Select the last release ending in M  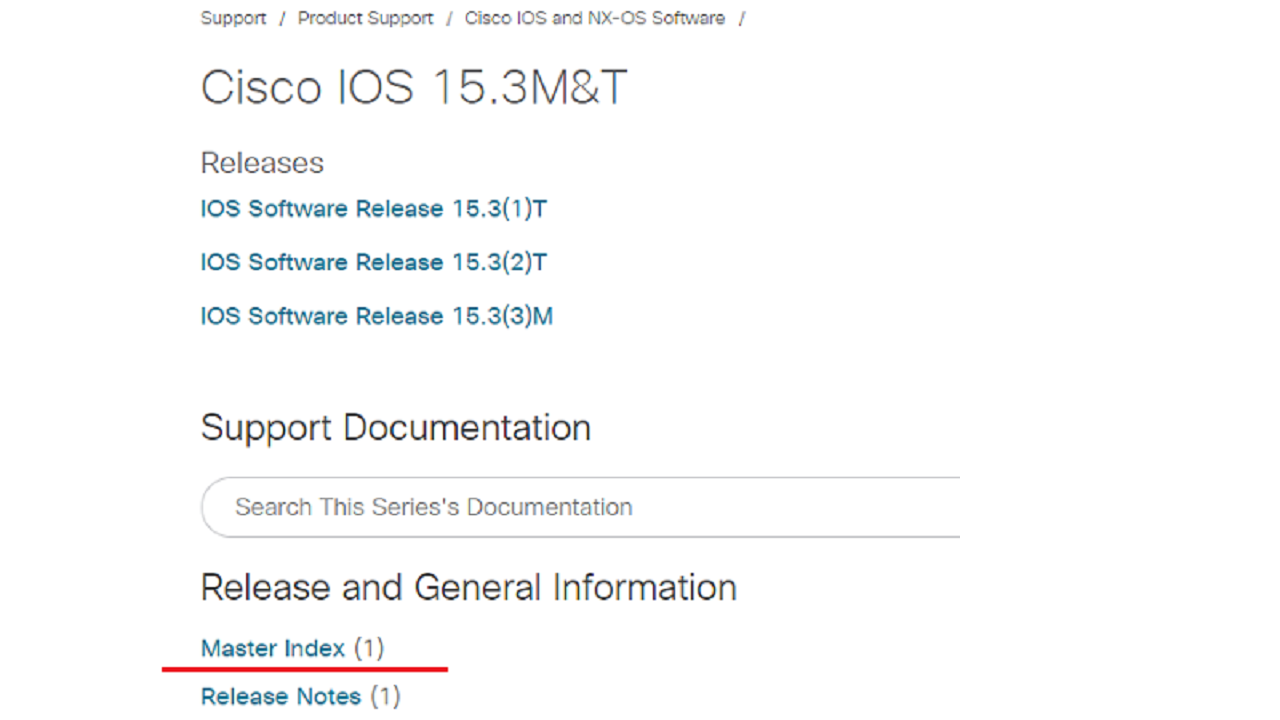(x=377, y=316)
